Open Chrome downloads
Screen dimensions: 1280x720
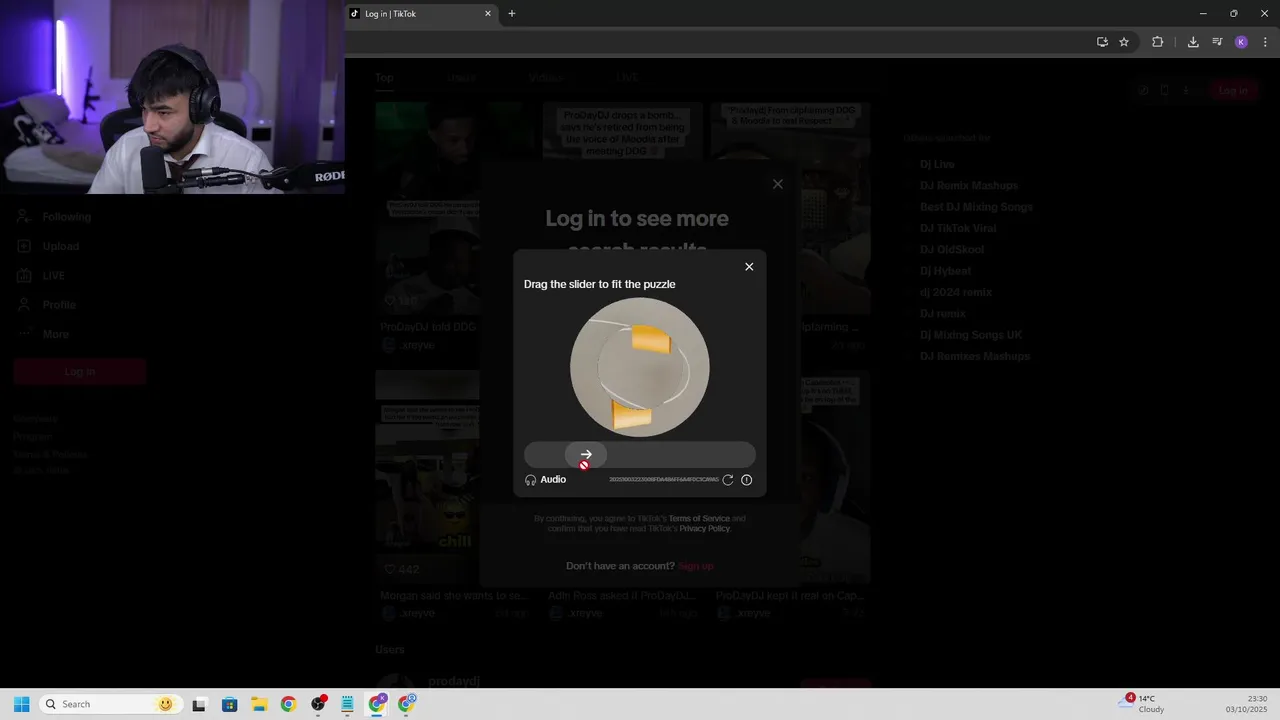click(x=1193, y=42)
